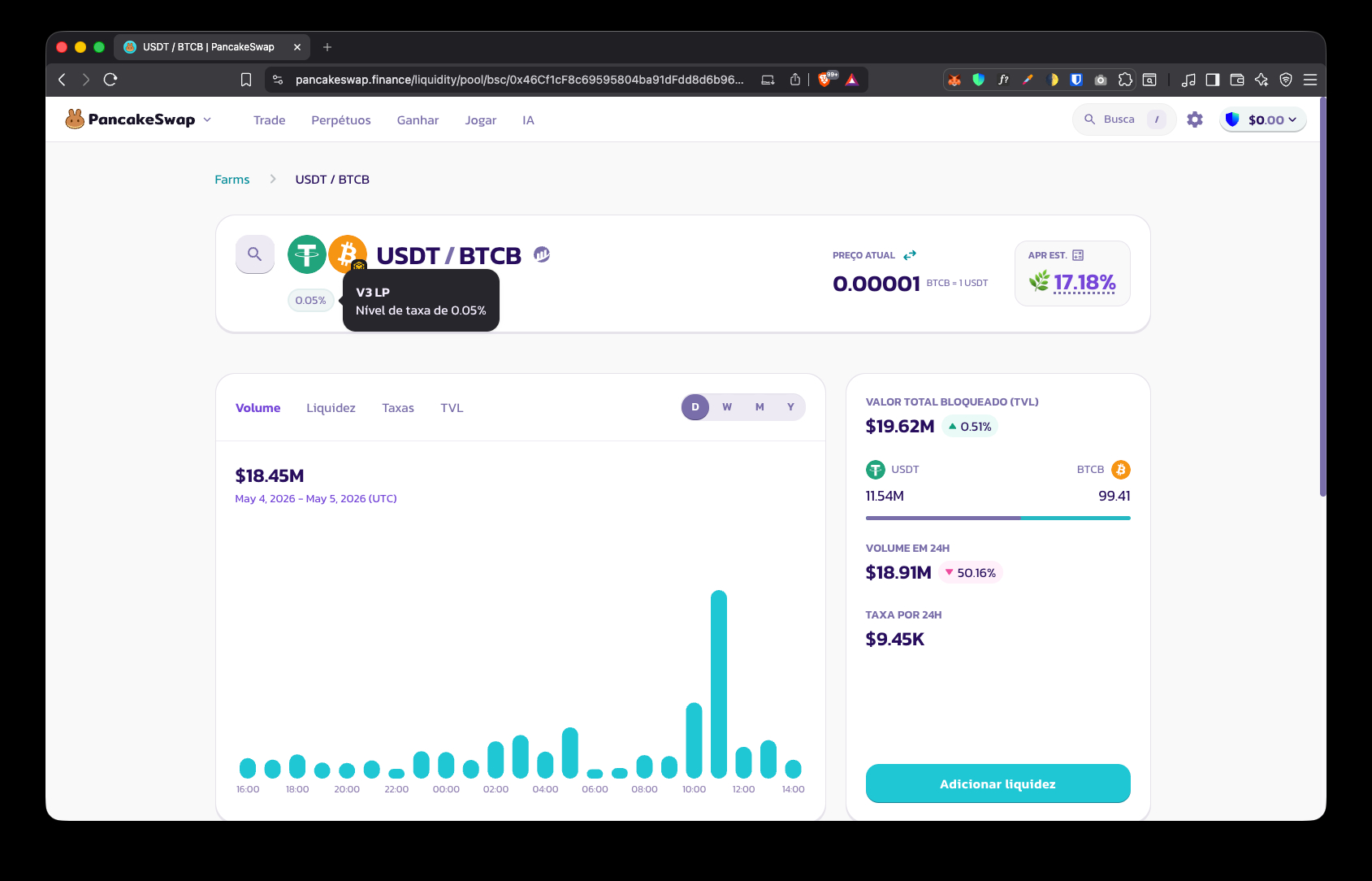The image size is (1372, 881).
Task: Open the music note playlist icon
Action: (1188, 80)
